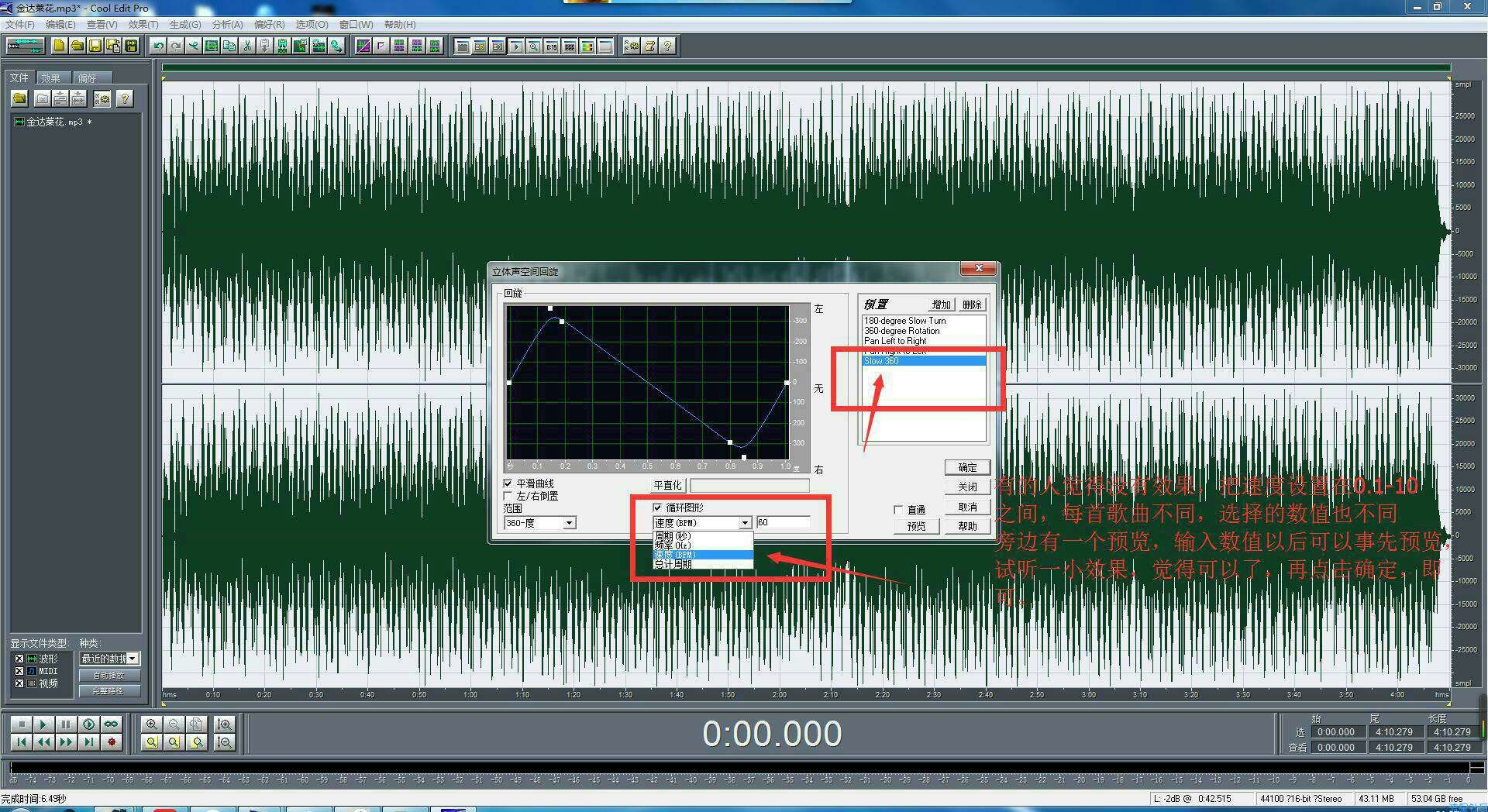Click the redo arrow icon in toolbar
The width and height of the screenshot is (1488, 812).
click(176, 46)
